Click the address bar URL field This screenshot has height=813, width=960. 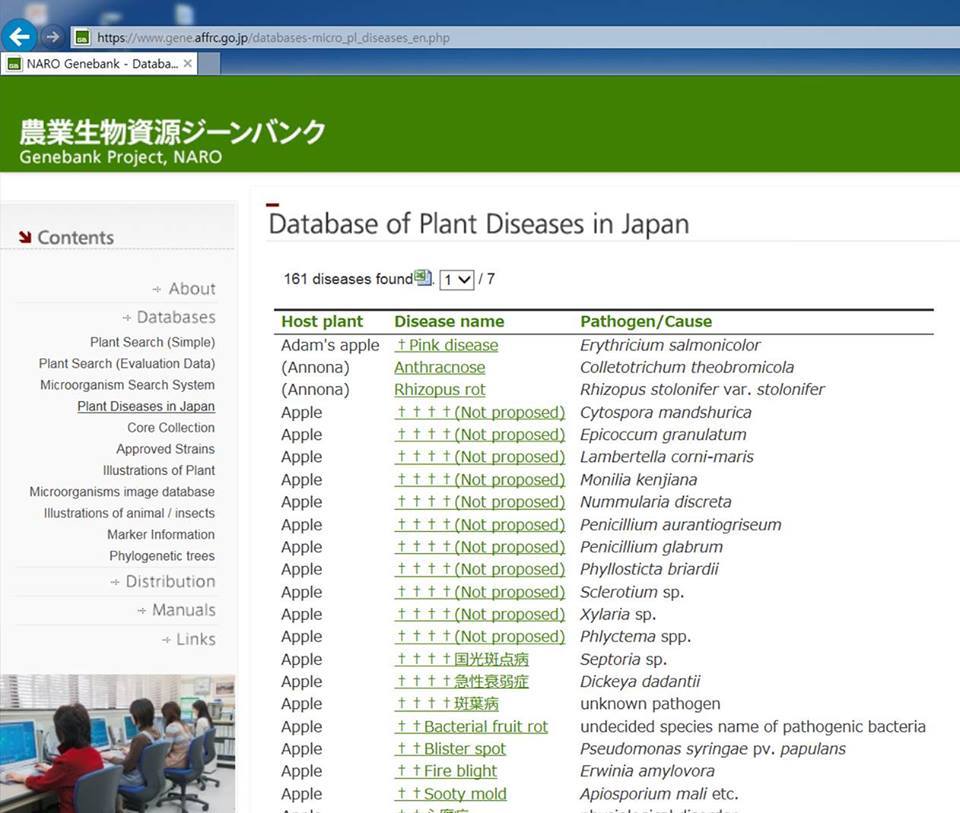click(x=514, y=37)
